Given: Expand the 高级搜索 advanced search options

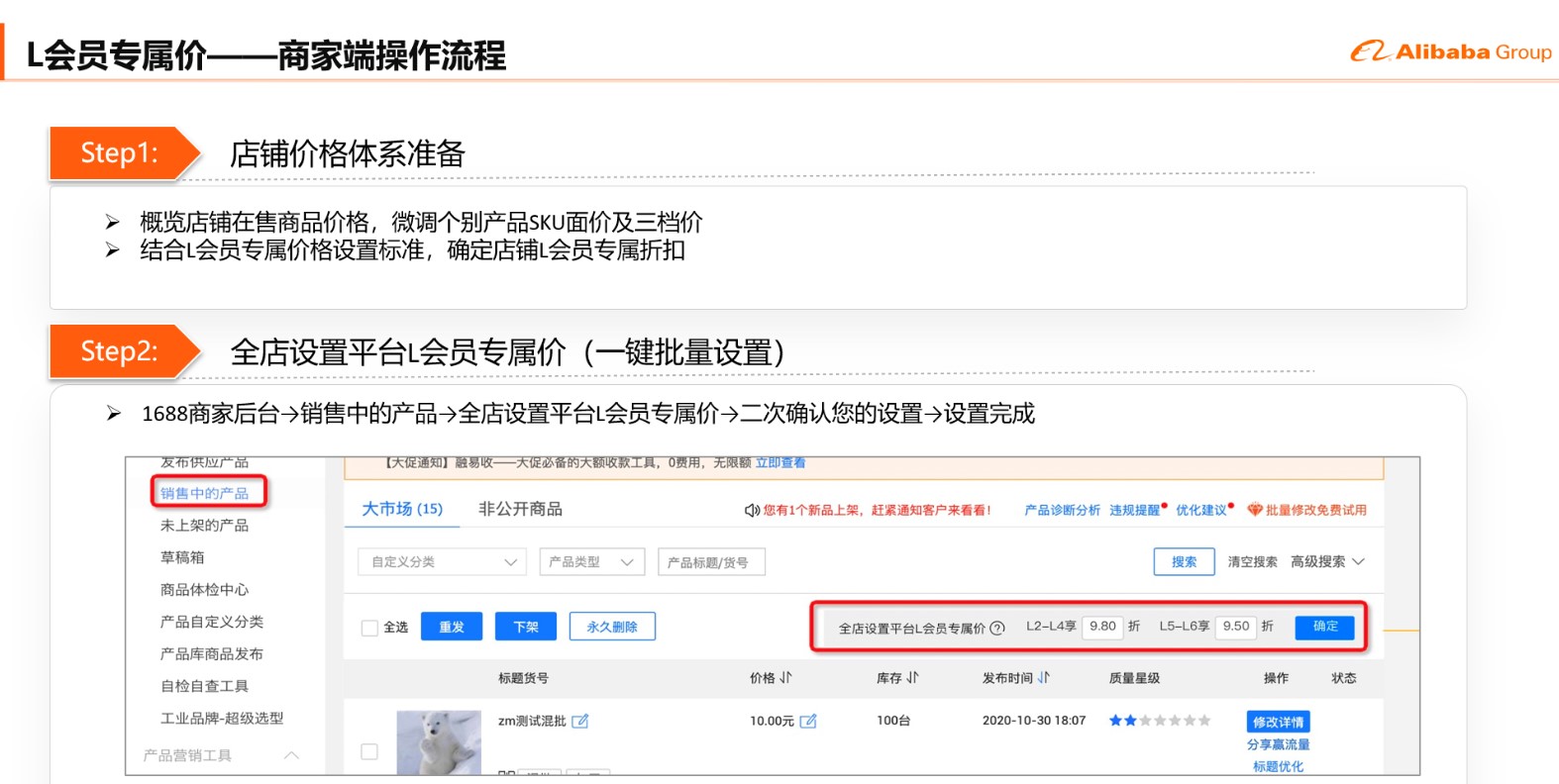Looking at the screenshot, I should [x=1327, y=562].
